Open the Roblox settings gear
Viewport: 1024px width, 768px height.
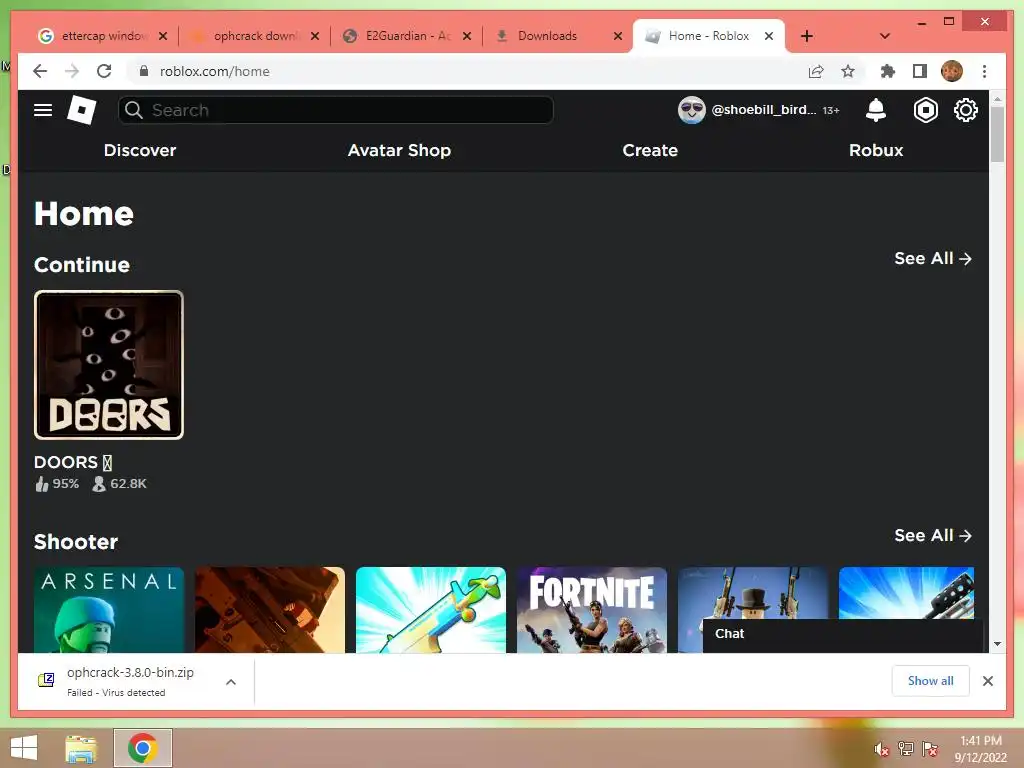966,110
